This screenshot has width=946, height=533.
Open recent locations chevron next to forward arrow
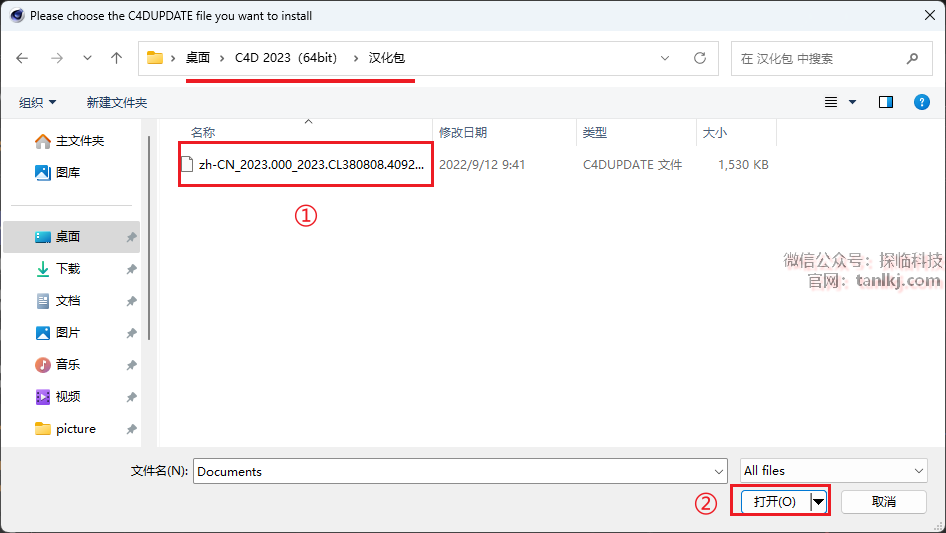coord(87,58)
